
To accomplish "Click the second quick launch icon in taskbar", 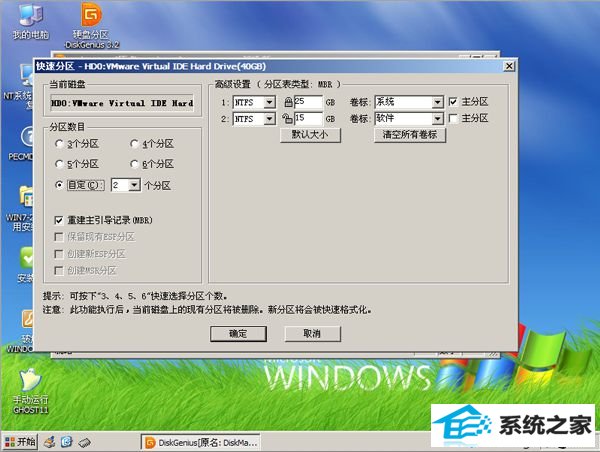I will point(67,442).
